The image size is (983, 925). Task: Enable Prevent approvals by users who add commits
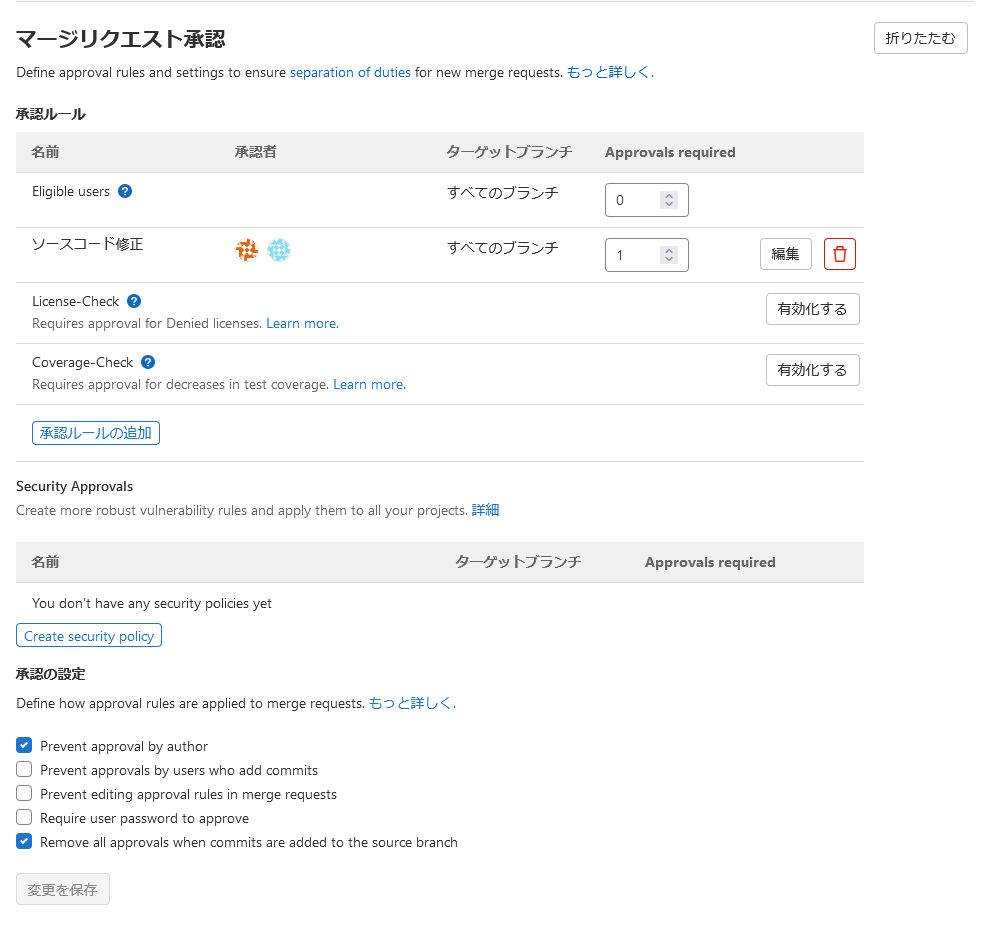pos(25,770)
